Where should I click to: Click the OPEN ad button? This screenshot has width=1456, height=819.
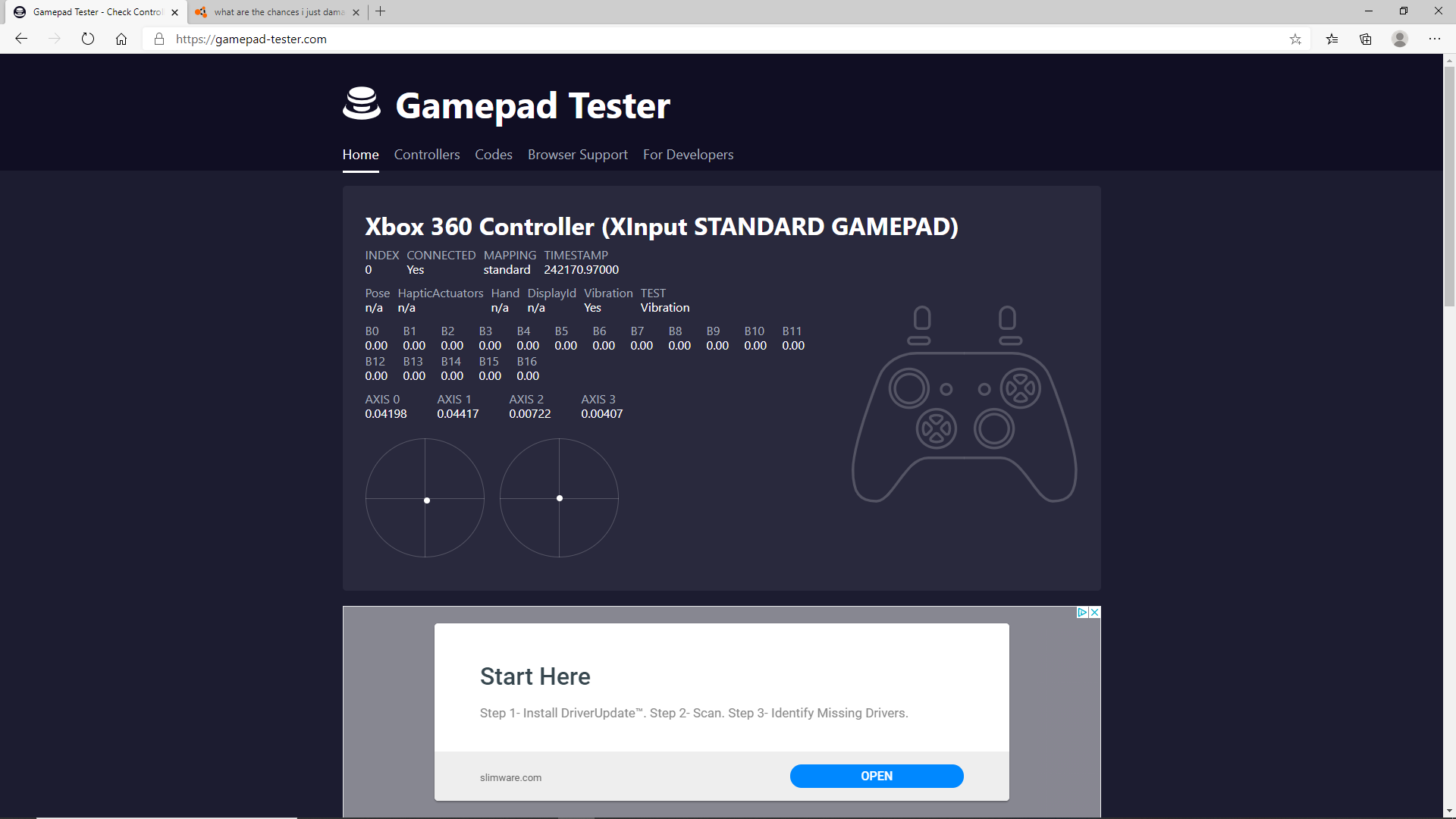[877, 776]
